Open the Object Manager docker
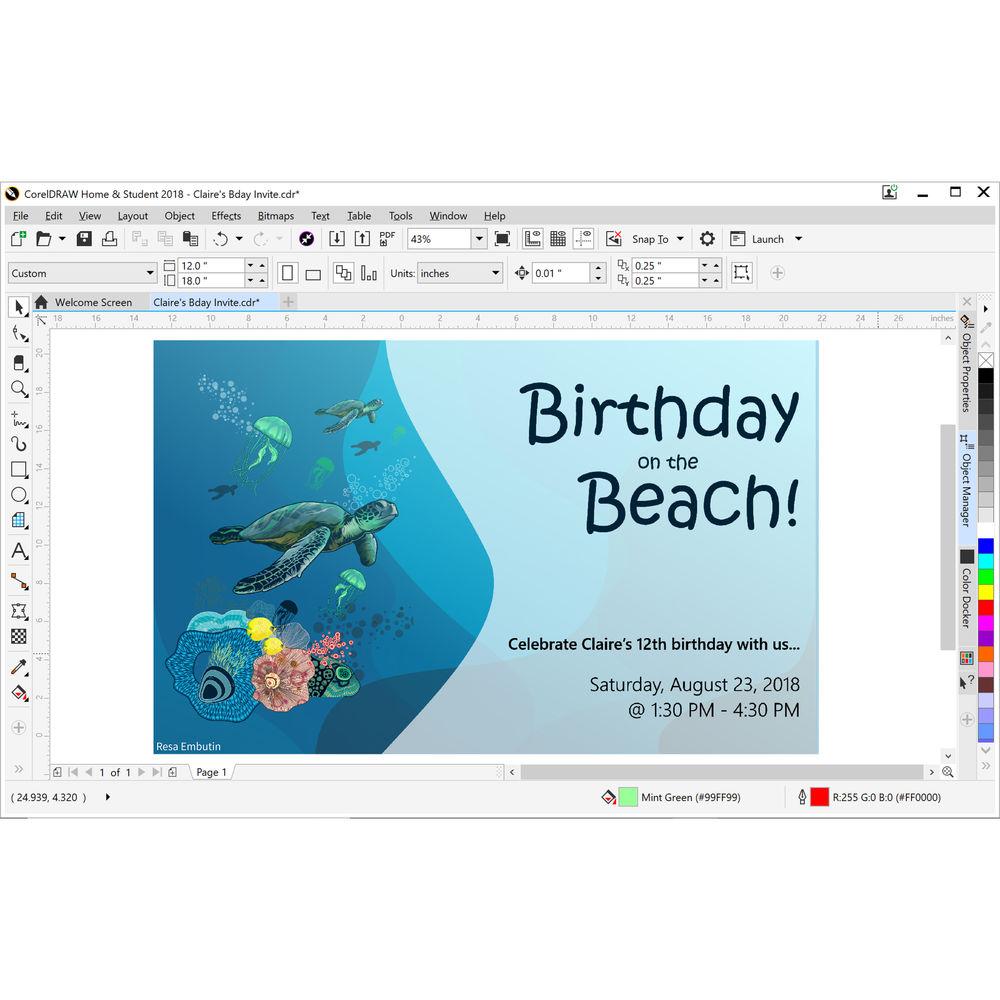The height and width of the screenshot is (1000, 1000). click(965, 490)
